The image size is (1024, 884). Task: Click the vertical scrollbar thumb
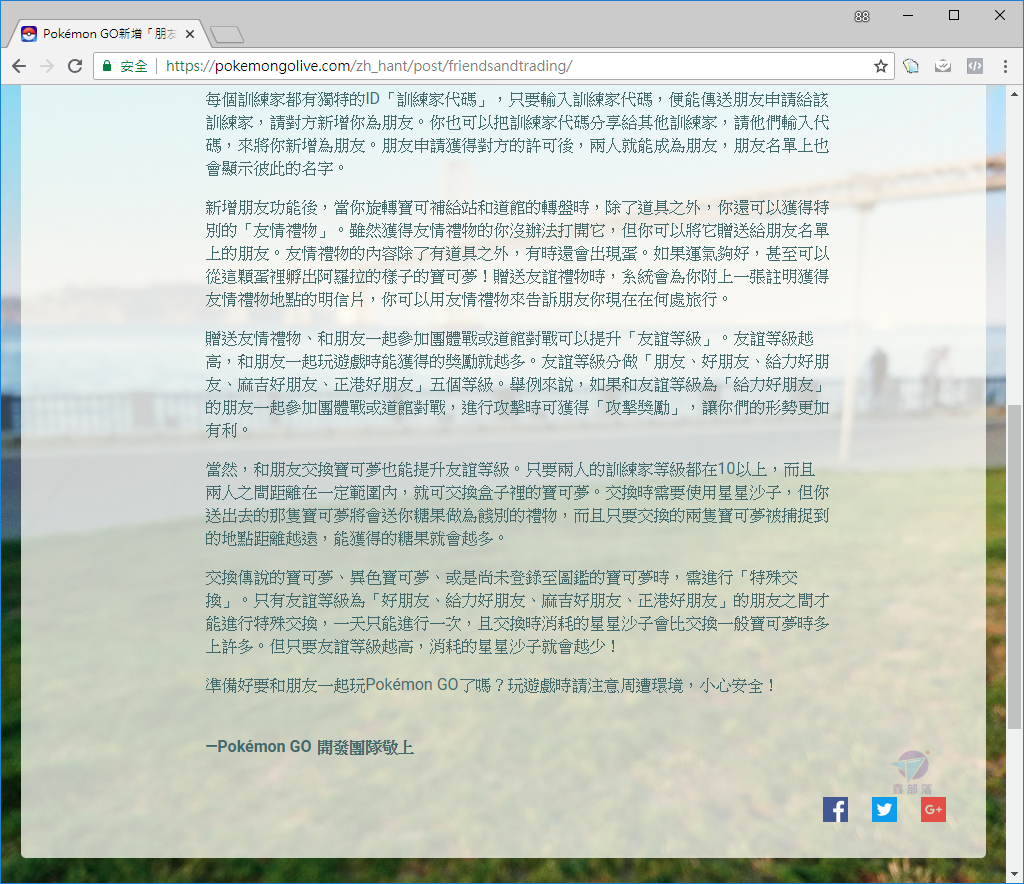[x=1014, y=566]
